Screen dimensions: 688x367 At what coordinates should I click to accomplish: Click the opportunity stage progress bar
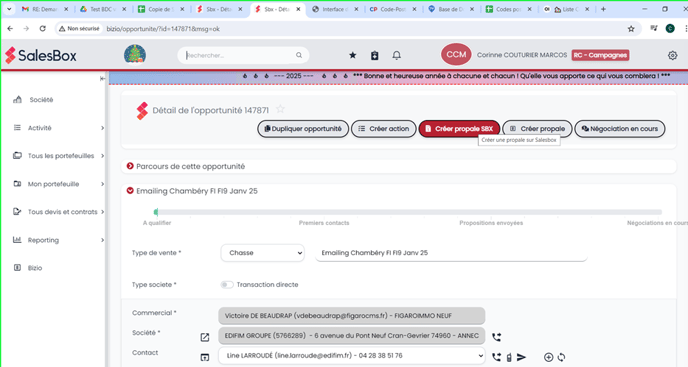[408, 212]
